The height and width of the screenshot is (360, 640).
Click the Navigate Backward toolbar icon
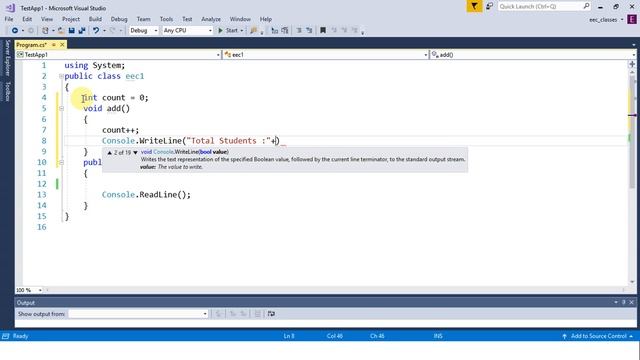click(15, 31)
